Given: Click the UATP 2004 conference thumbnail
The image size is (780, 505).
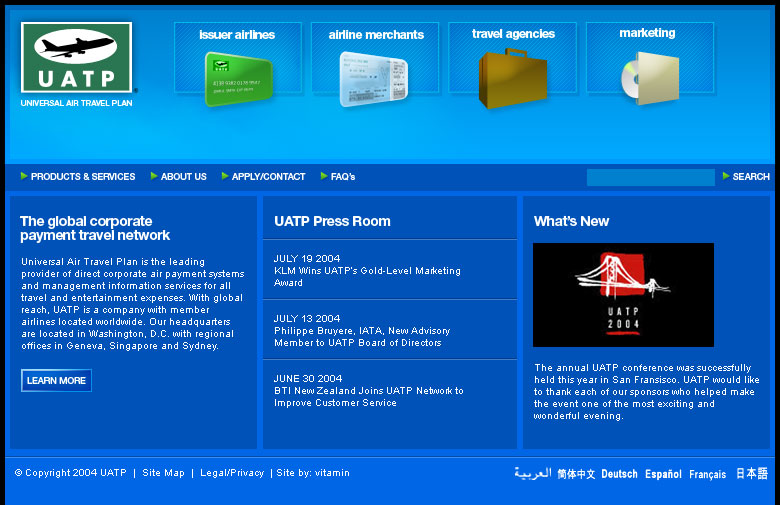Looking at the screenshot, I should [x=623, y=295].
